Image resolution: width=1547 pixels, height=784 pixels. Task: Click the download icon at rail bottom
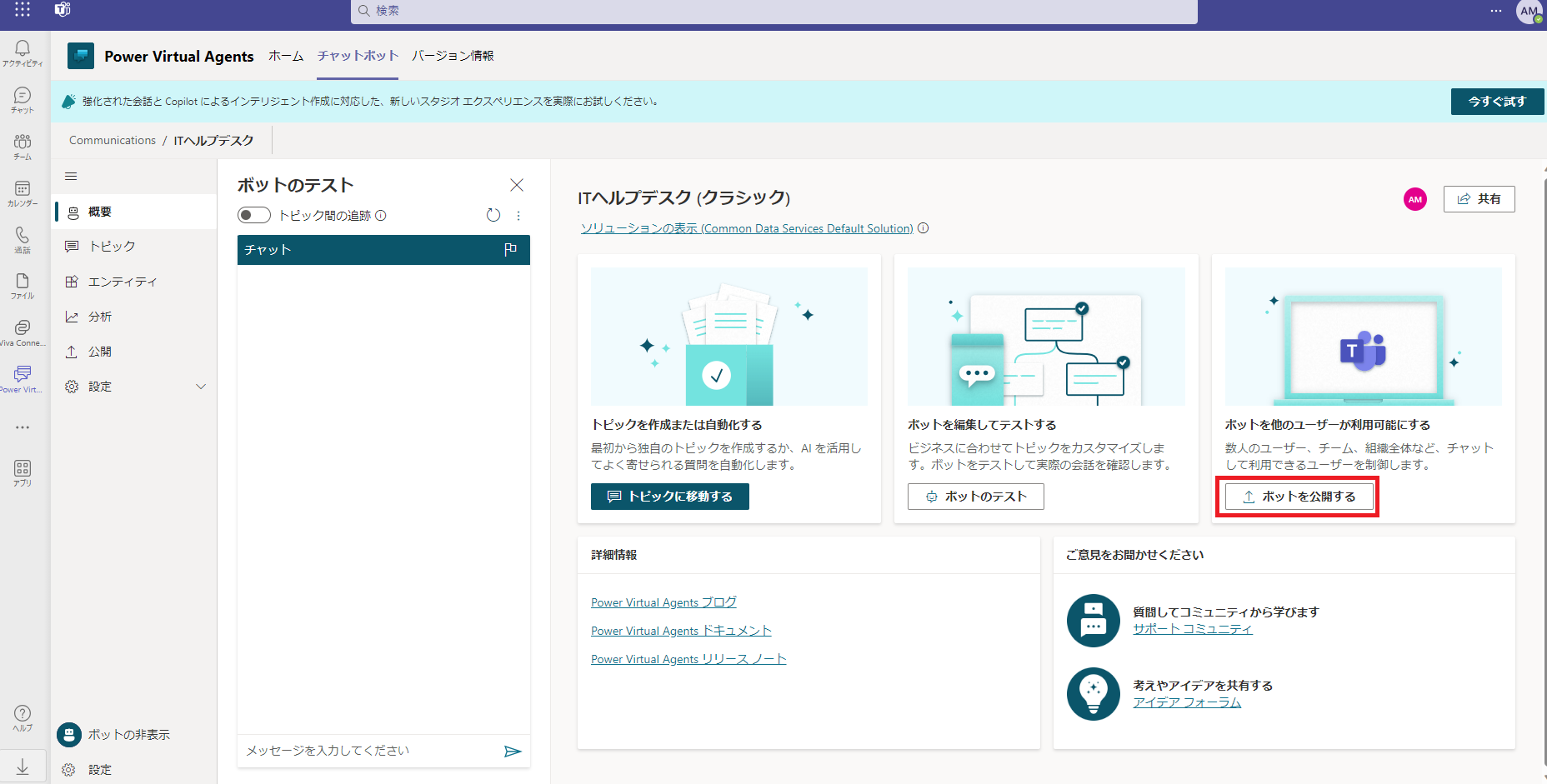(x=23, y=767)
